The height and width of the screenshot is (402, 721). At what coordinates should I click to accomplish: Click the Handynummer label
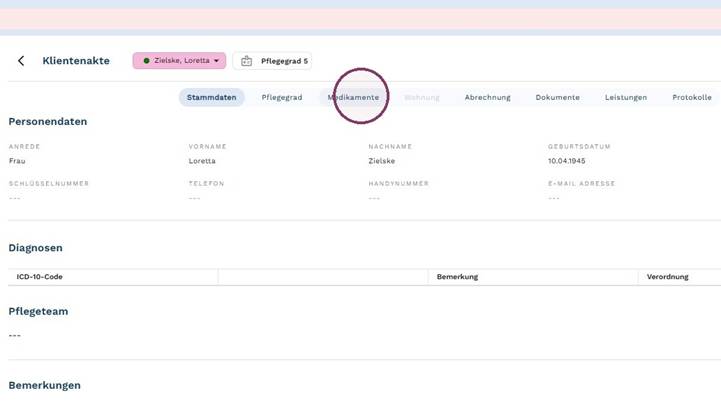399,183
